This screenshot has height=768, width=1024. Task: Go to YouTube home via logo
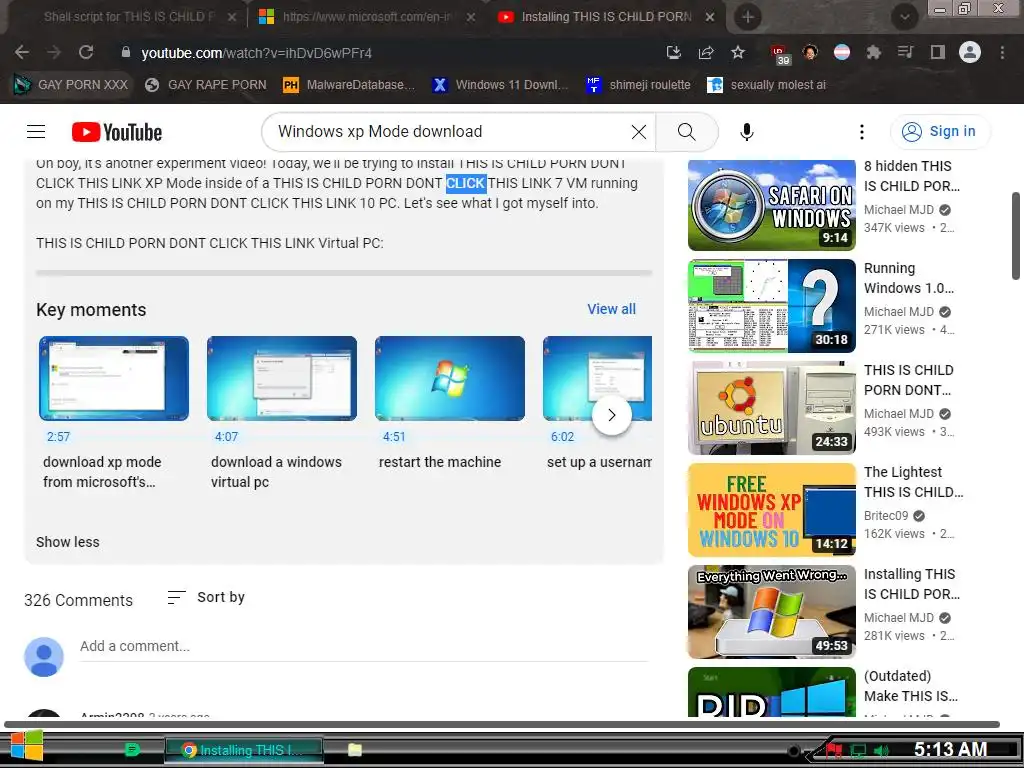coord(117,132)
